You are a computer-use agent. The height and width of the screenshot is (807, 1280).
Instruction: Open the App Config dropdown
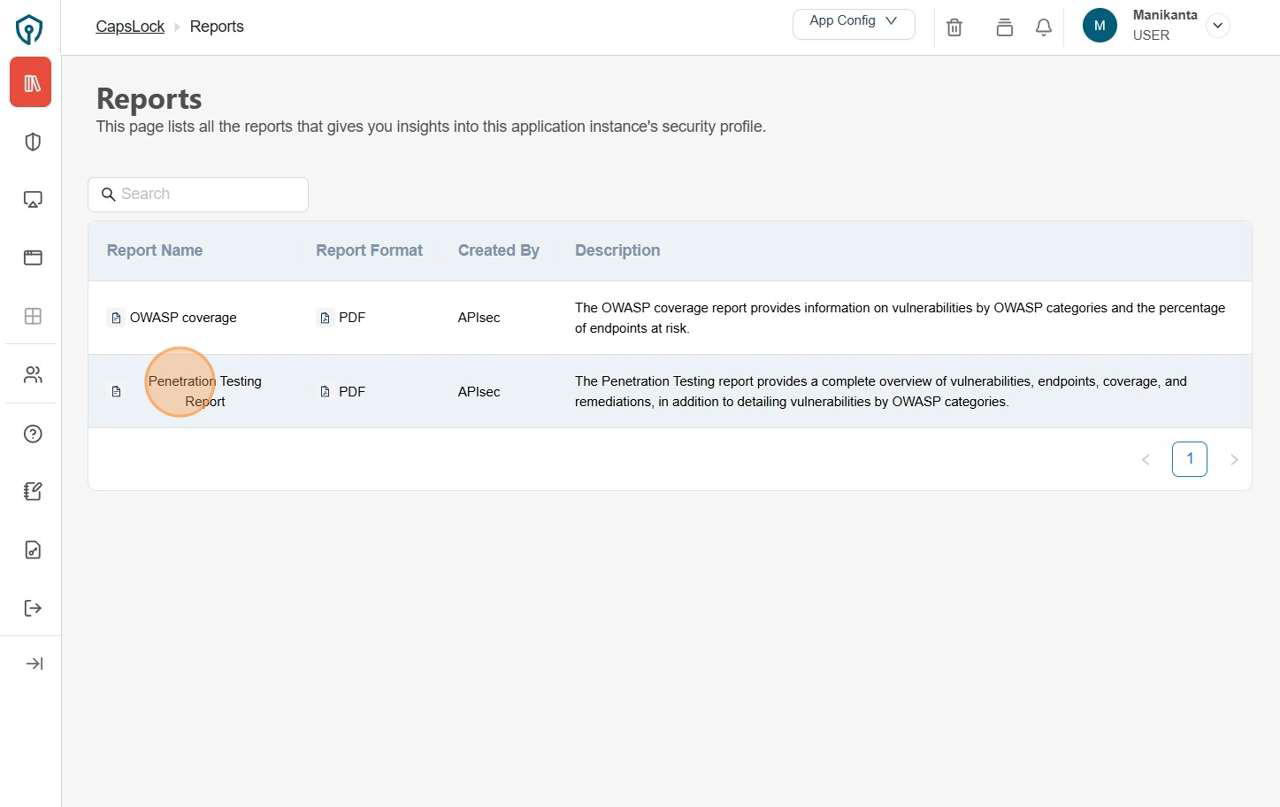tap(853, 24)
